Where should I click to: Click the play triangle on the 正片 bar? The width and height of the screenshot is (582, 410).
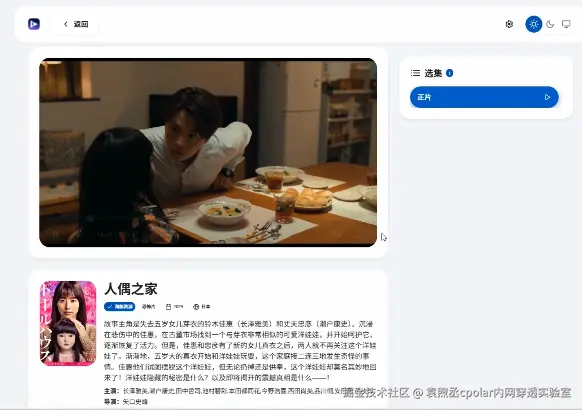coord(547,97)
